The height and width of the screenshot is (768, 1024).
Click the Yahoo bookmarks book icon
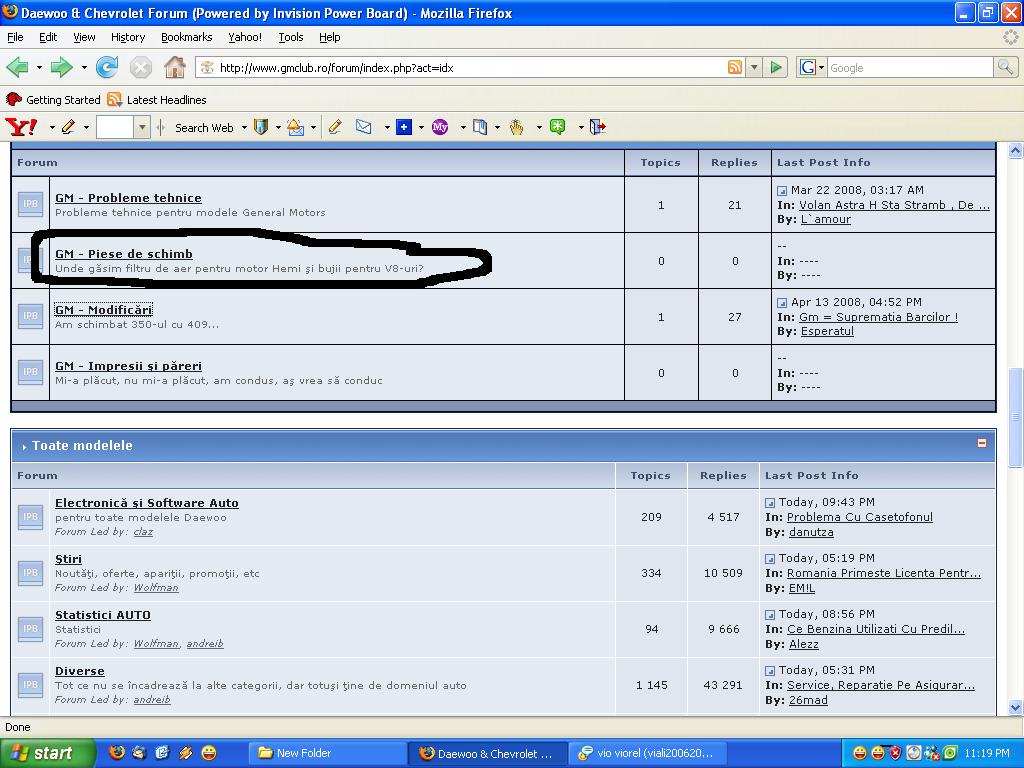point(480,127)
